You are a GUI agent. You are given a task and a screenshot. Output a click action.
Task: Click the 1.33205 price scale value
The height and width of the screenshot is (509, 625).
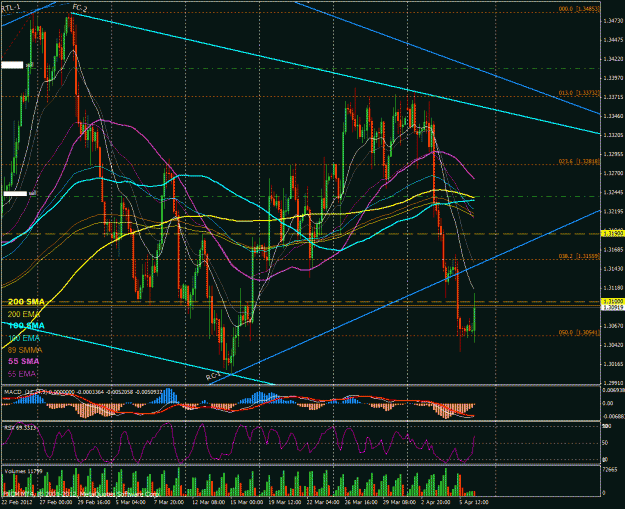(613, 135)
